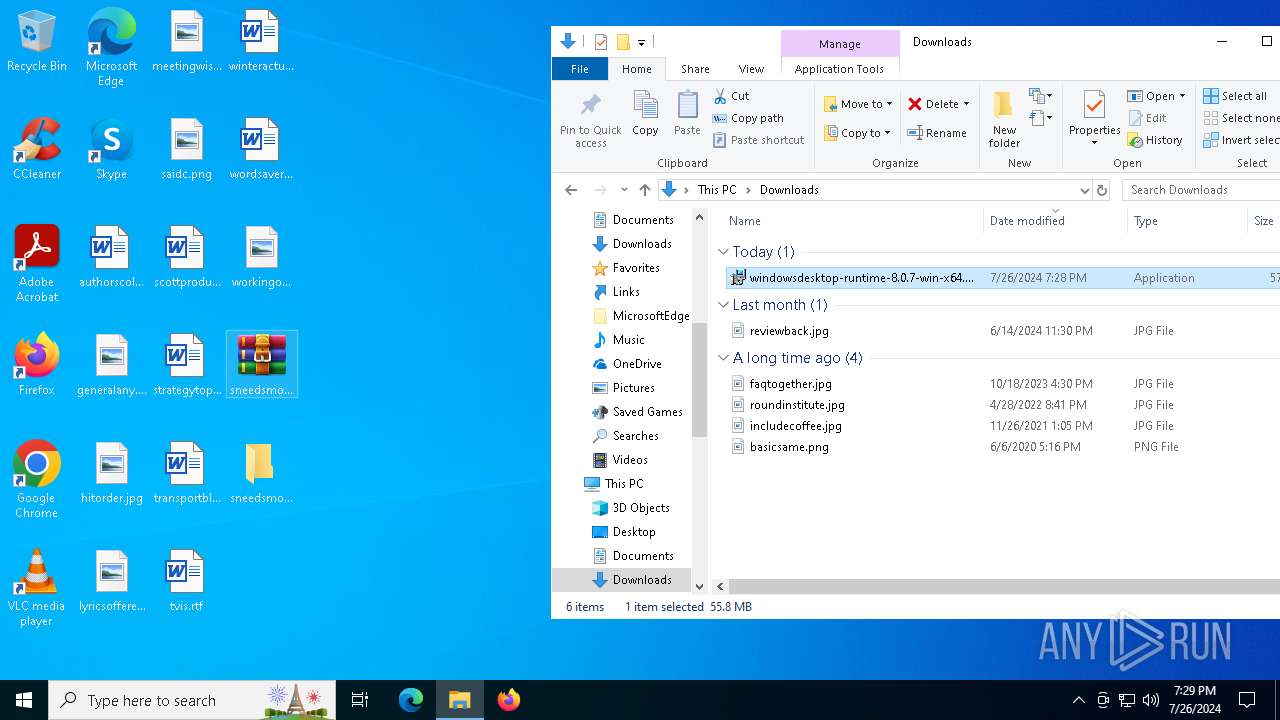Click the volume icon in system tray
1280x720 pixels.
click(x=1151, y=700)
